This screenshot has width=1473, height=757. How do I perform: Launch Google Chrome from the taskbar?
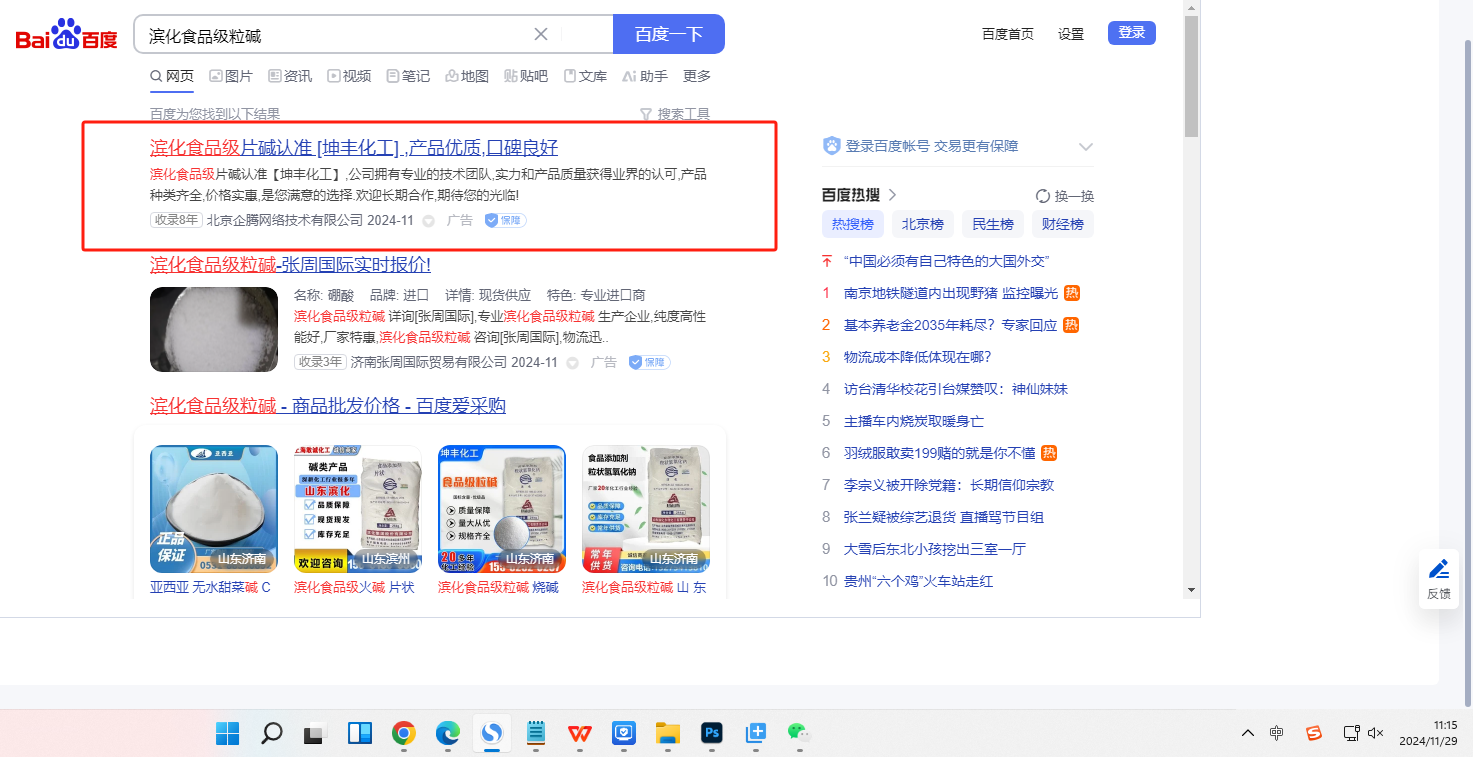tap(404, 733)
